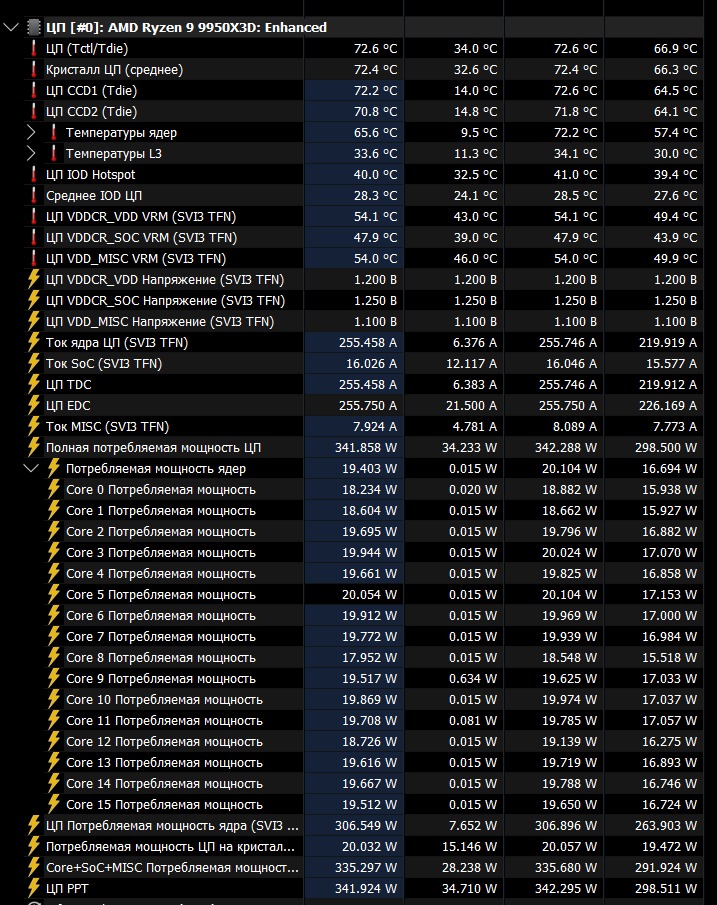The image size is (717, 905).
Task: Click lightning icon next to ЦП VDD_MISC Напряжение
Action: (x=34, y=321)
